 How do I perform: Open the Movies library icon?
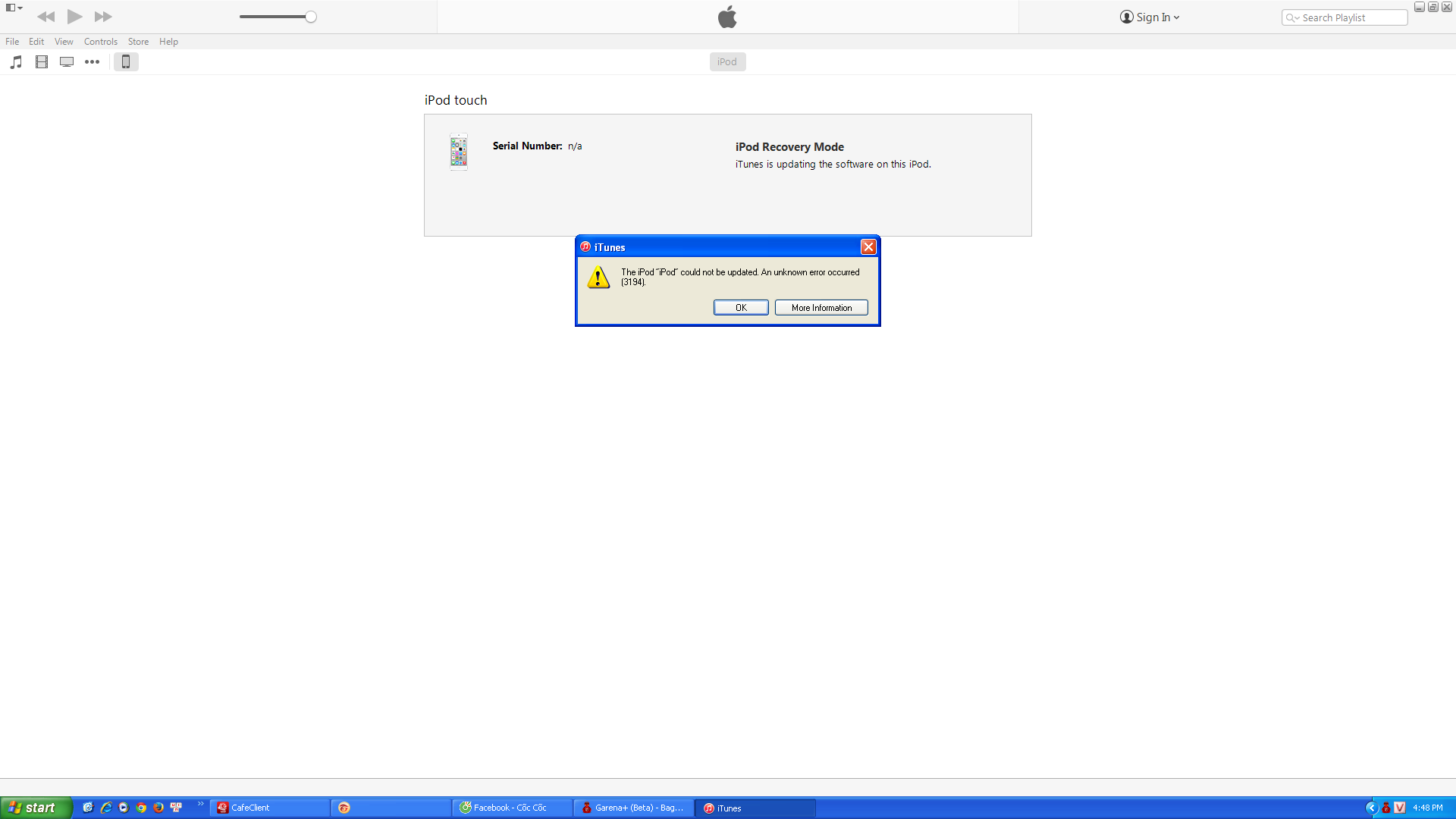tap(42, 62)
